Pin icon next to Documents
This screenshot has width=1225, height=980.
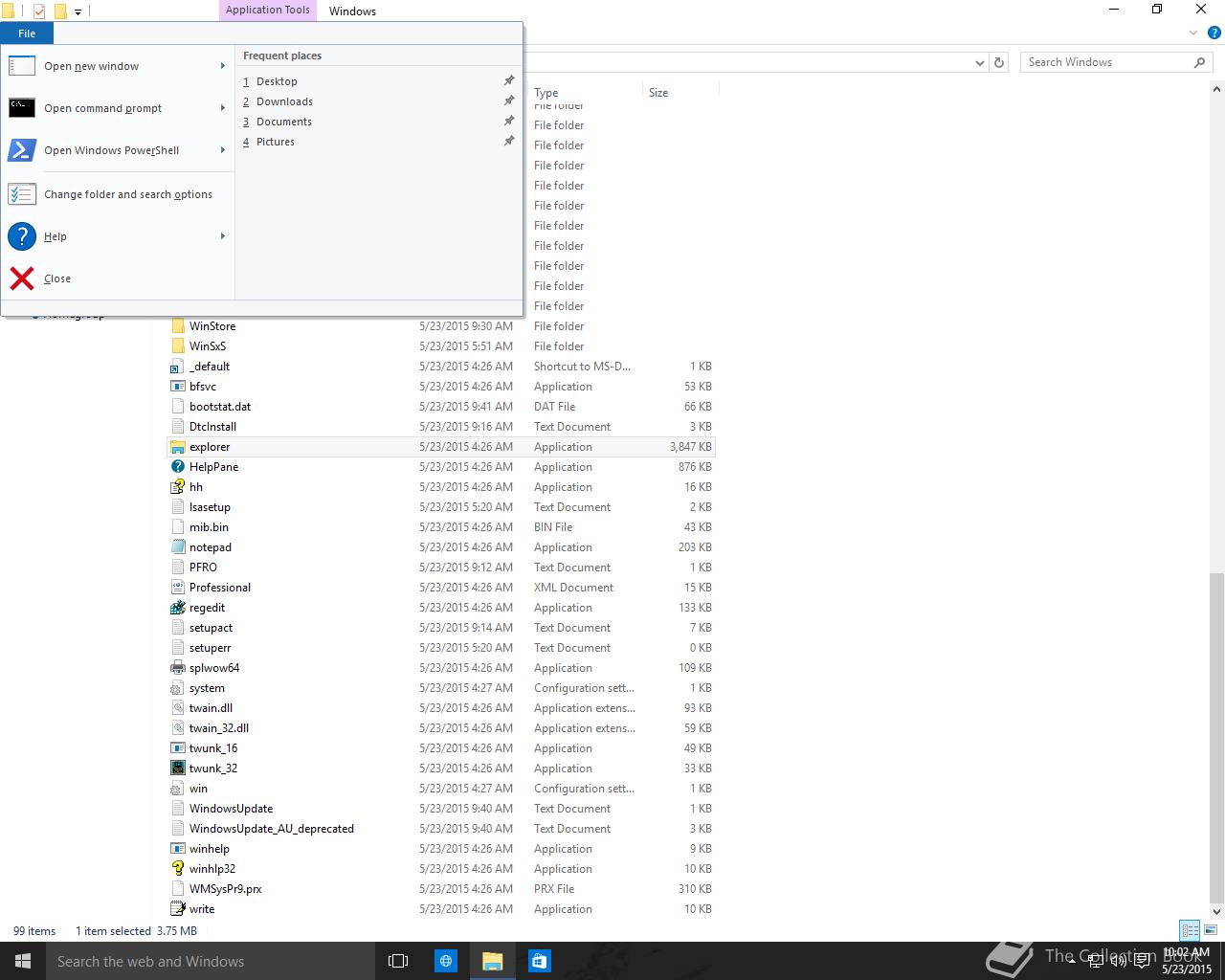point(509,122)
